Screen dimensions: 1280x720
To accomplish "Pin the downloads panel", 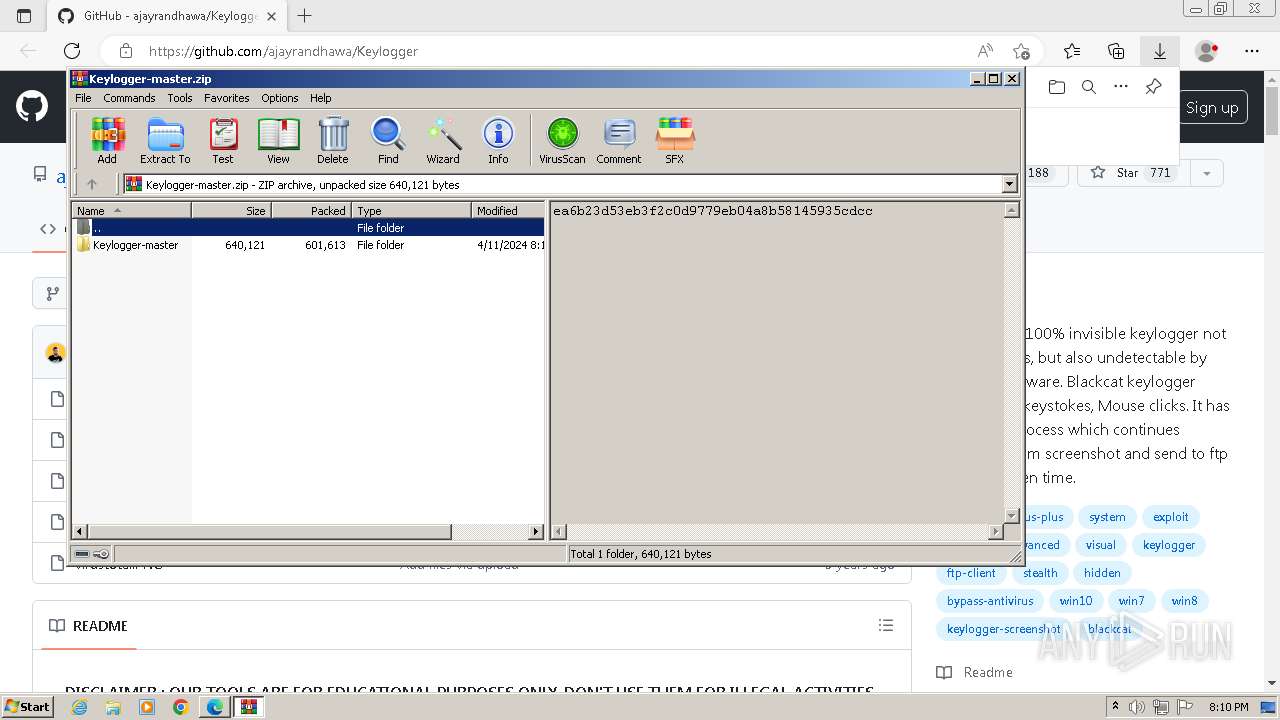I will point(1153,87).
